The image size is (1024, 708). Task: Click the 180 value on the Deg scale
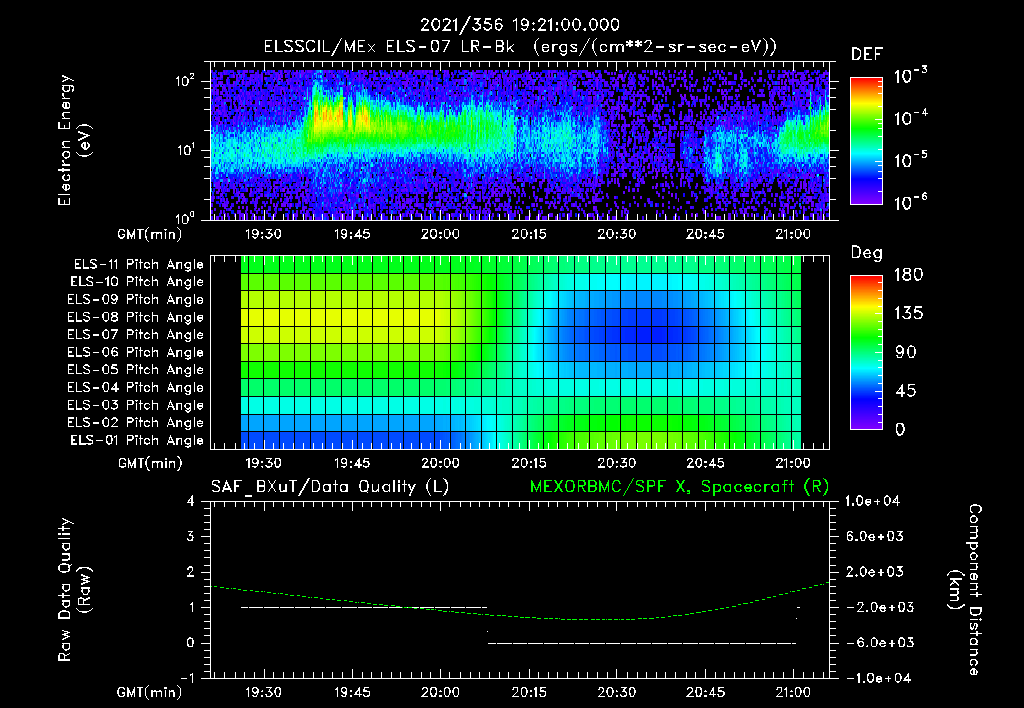click(x=908, y=275)
